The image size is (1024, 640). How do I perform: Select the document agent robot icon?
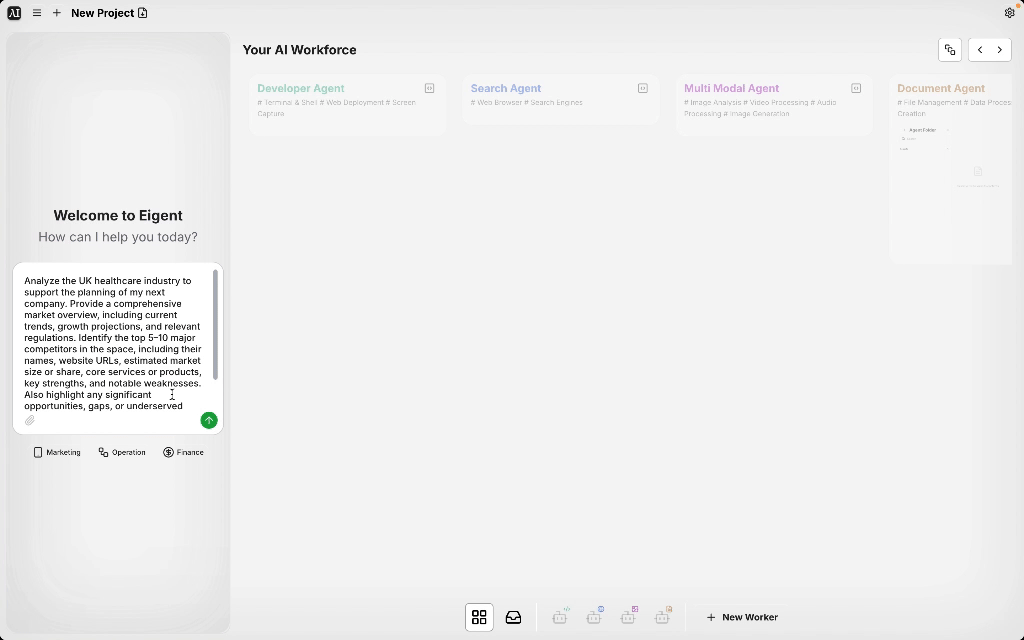point(664,616)
